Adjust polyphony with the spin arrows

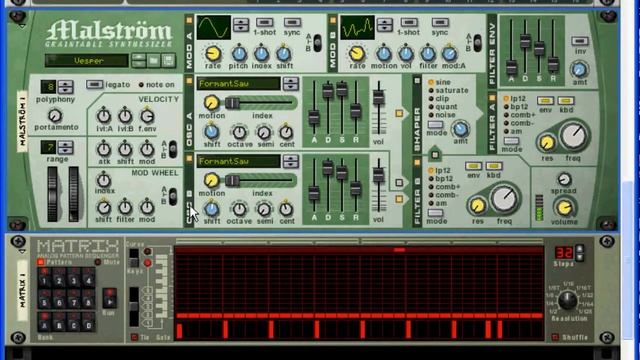(65, 87)
